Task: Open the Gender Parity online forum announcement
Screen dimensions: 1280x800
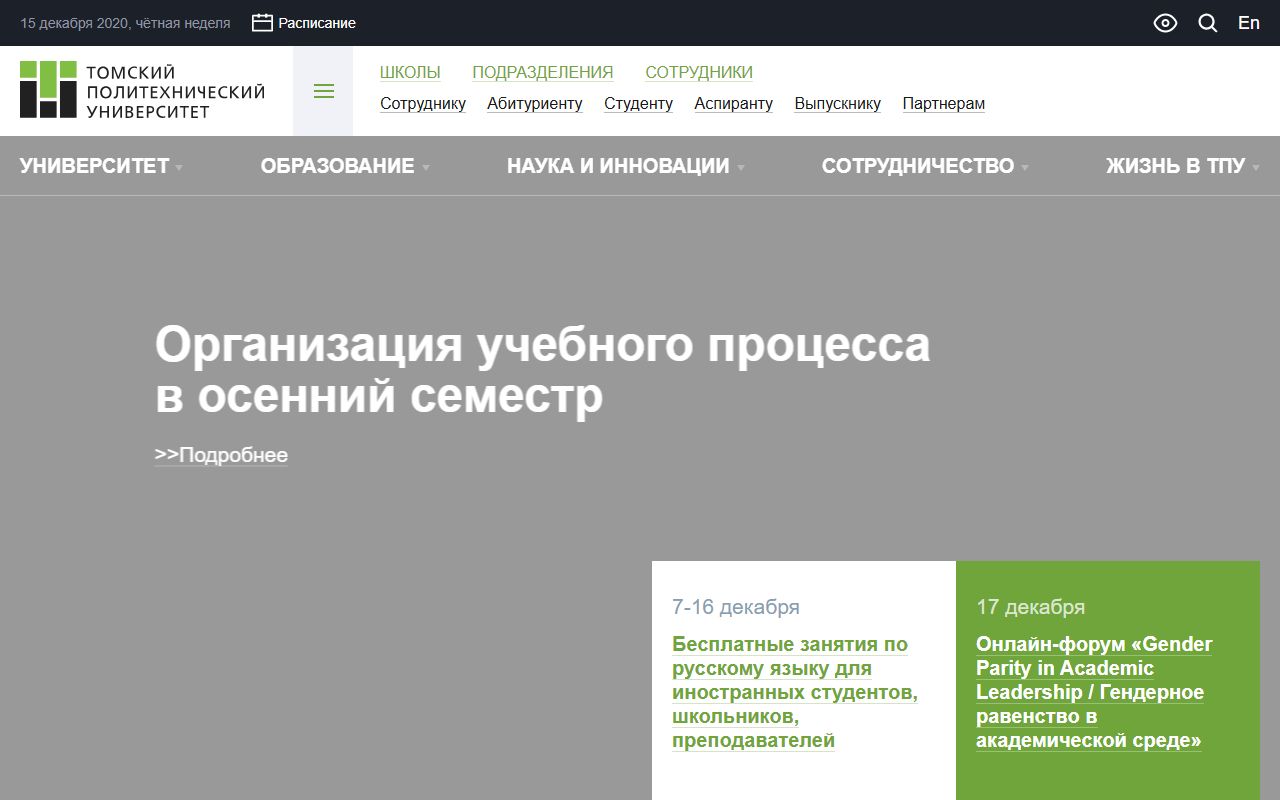Action: coord(1094,692)
